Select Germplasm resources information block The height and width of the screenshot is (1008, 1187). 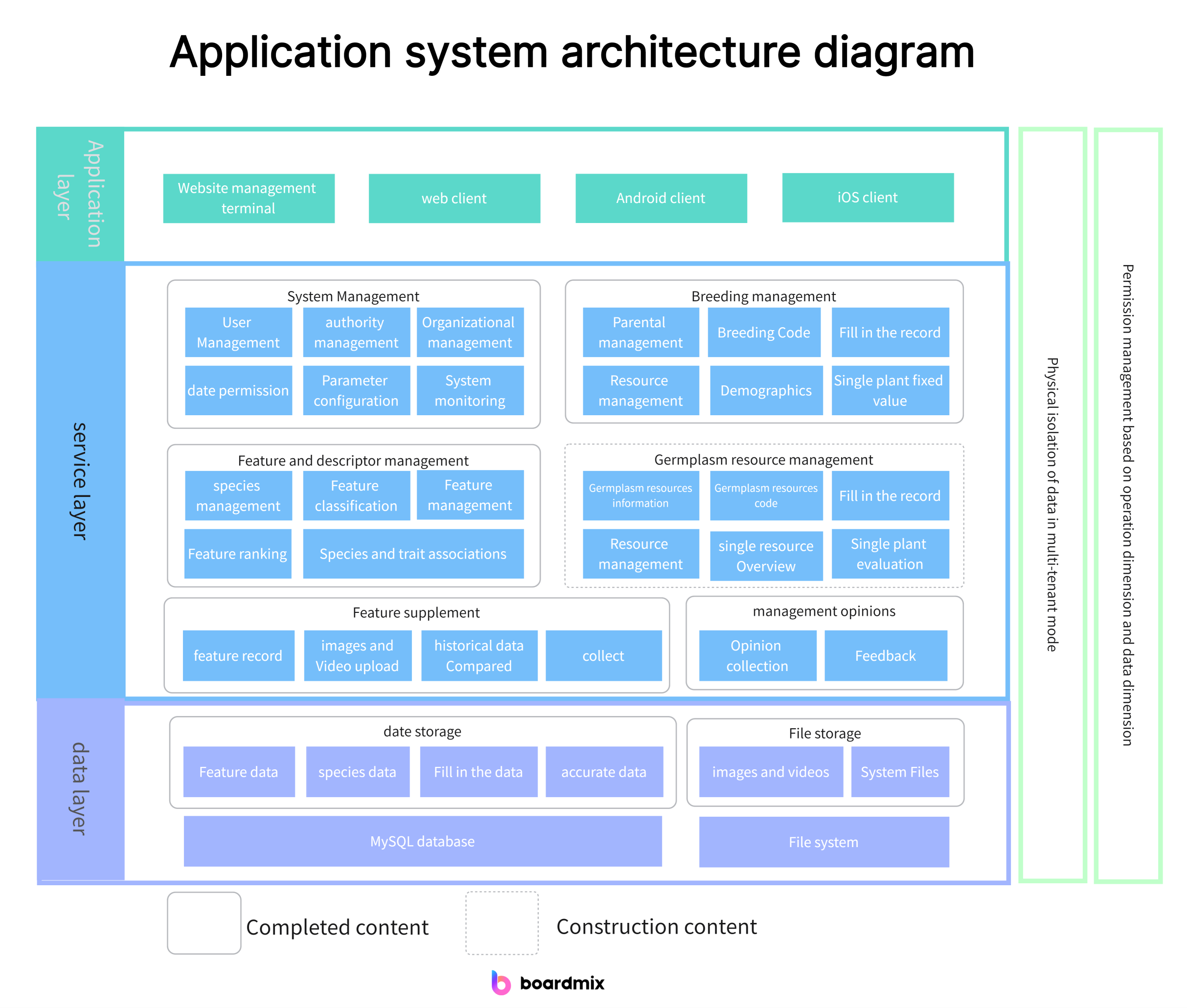click(x=640, y=495)
